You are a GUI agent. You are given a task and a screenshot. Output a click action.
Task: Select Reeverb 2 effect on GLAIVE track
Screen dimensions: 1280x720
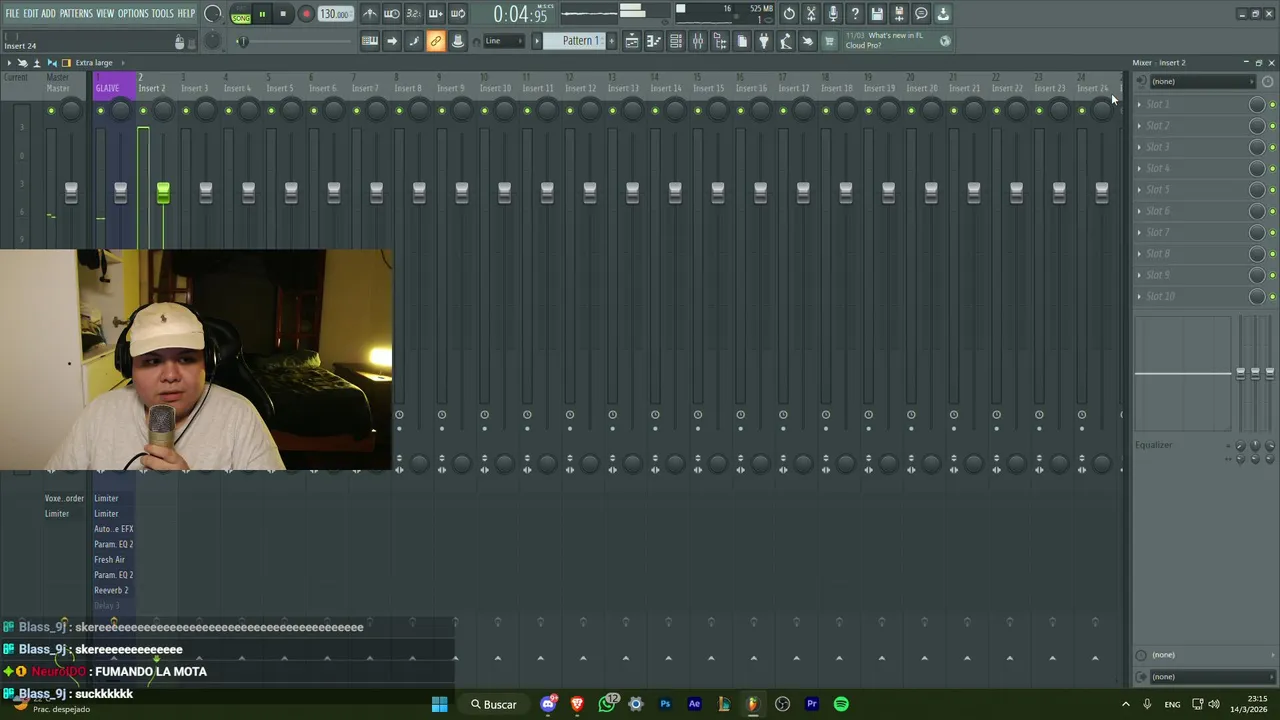pyautogui.click(x=111, y=590)
